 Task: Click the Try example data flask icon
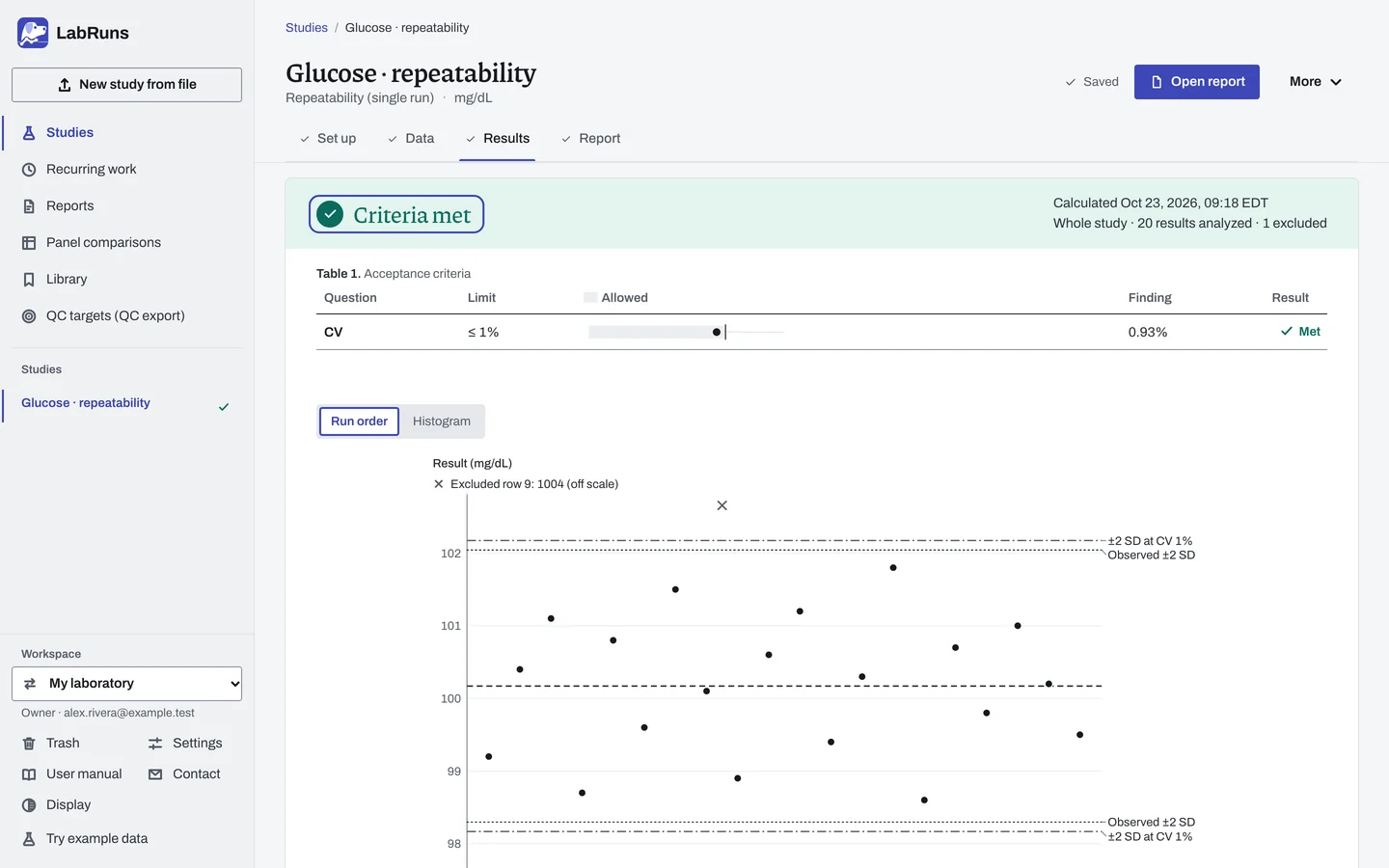[x=29, y=839]
